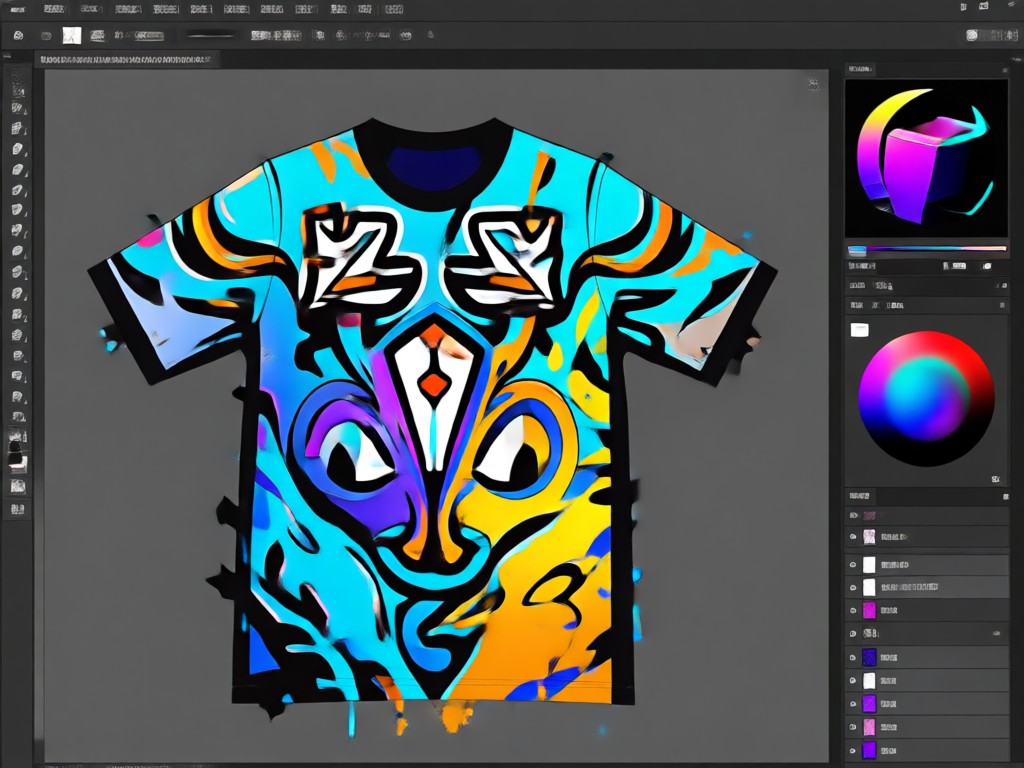Viewport: 1024px width, 768px height.
Task: Toggle the eye on the first row under the Layers tab
Action: (x=853, y=515)
